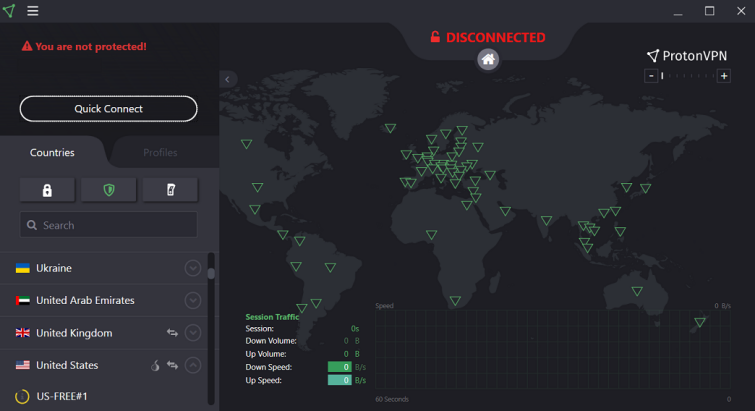
Task: Click the Brazil server marker
Action: [x=330, y=267]
